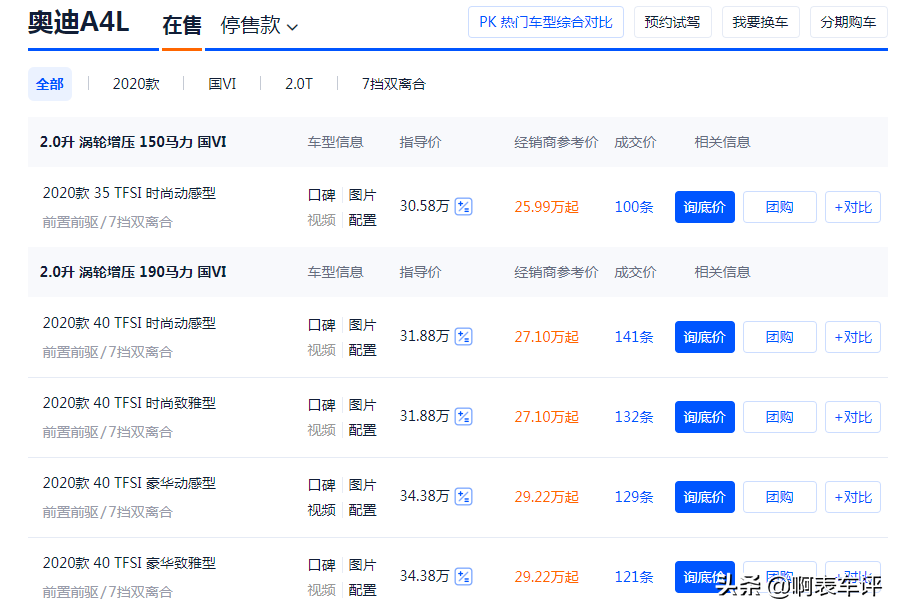Click price calculator icon beside 30.58万
This screenshot has height=615, width=900.
(463, 207)
